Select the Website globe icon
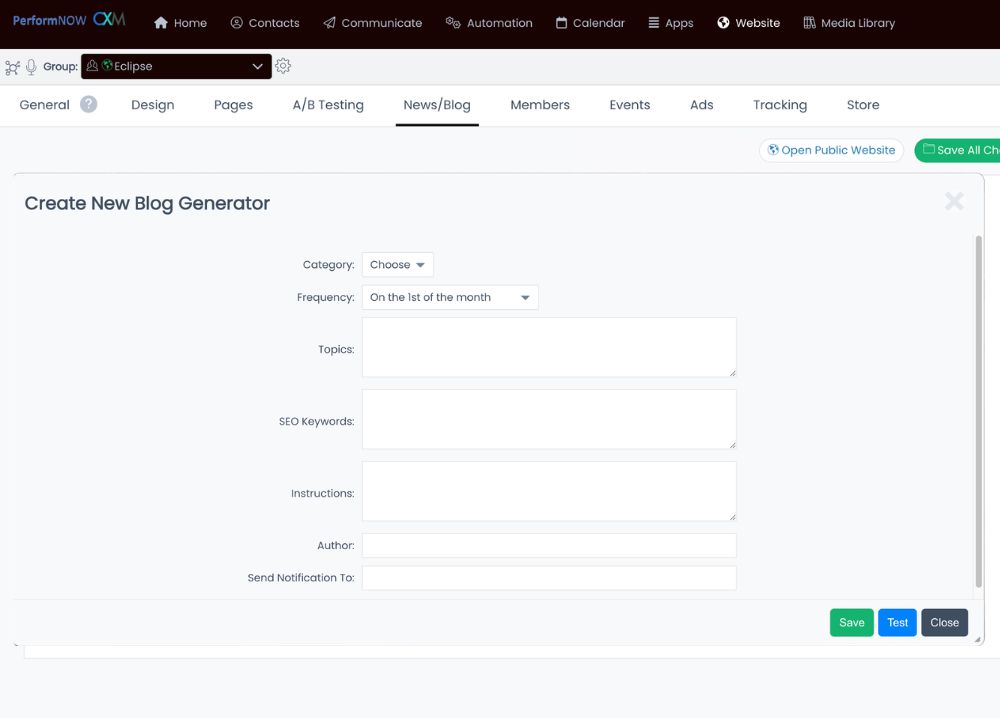The image size is (1000, 718). (x=722, y=22)
